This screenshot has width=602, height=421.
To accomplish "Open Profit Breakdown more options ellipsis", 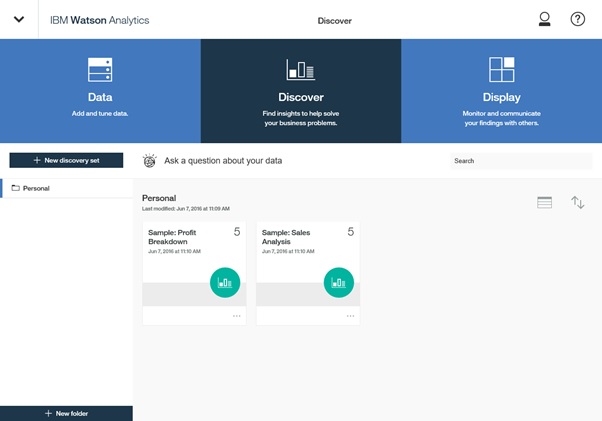I will coord(237,316).
